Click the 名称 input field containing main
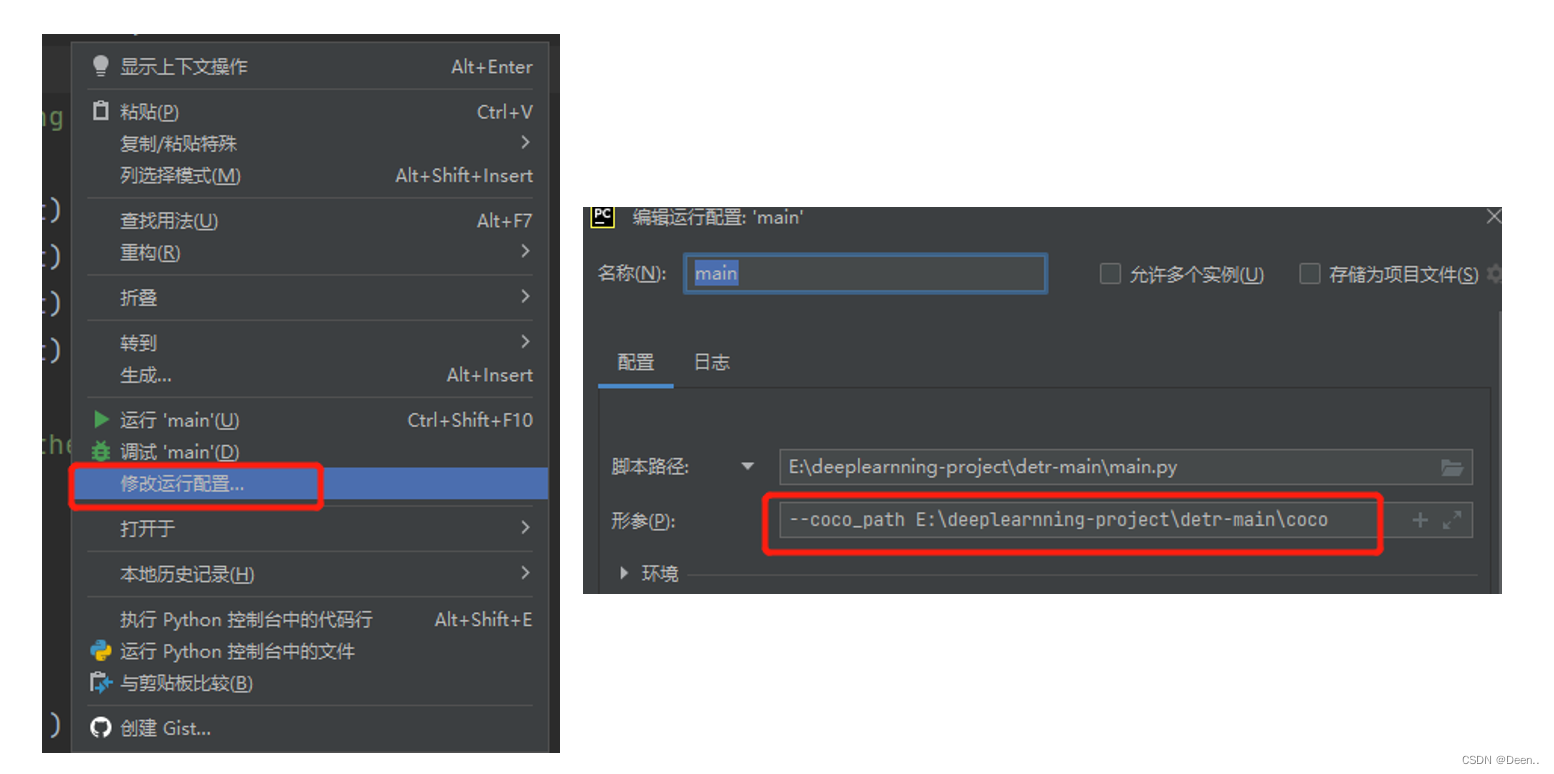This screenshot has height=774, width=1554. pyautogui.click(x=865, y=273)
